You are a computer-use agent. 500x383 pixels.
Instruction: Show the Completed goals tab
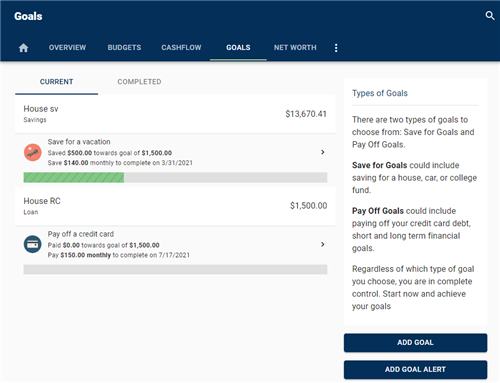pyautogui.click(x=139, y=82)
